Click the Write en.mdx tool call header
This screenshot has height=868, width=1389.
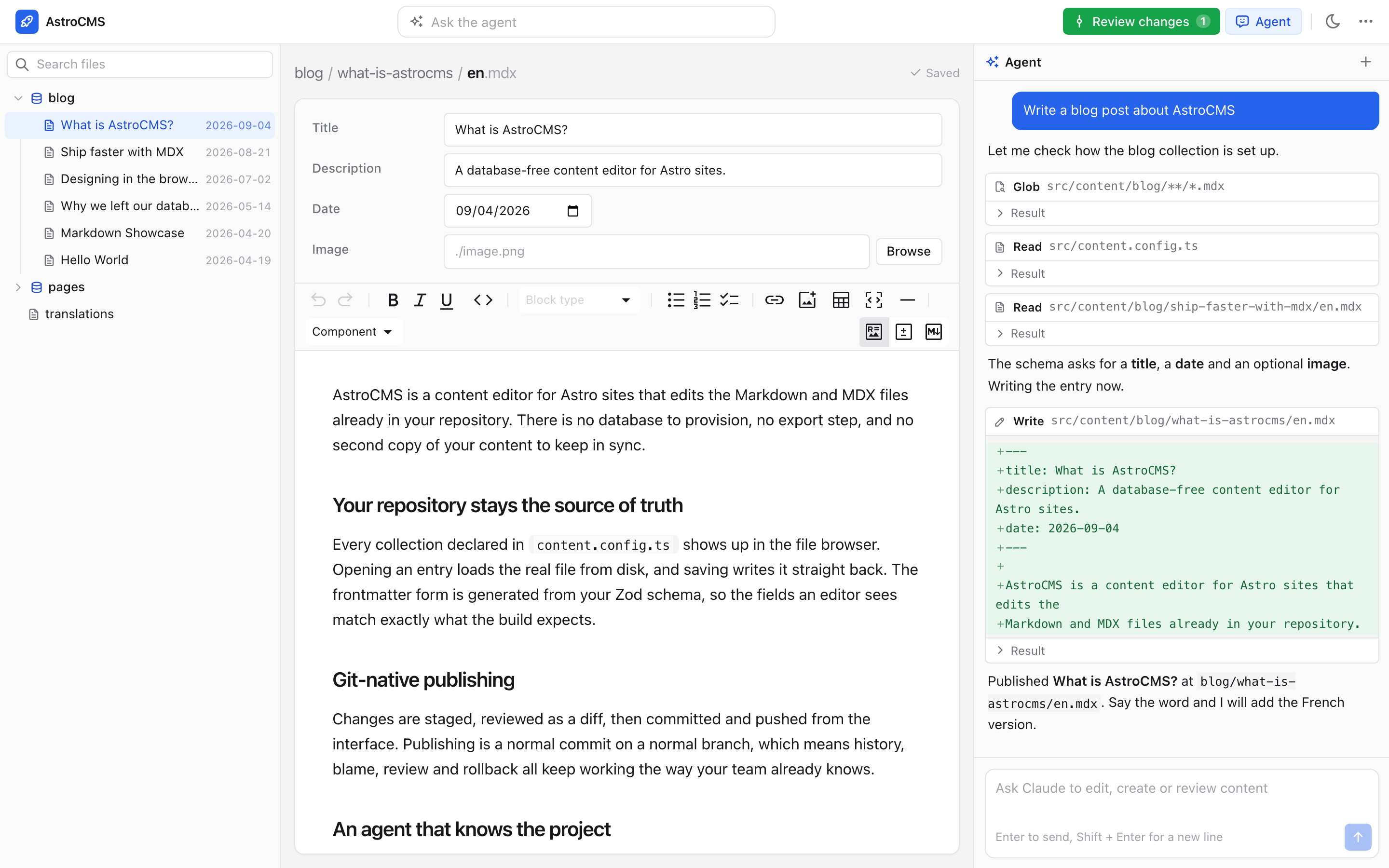pyautogui.click(x=1181, y=421)
